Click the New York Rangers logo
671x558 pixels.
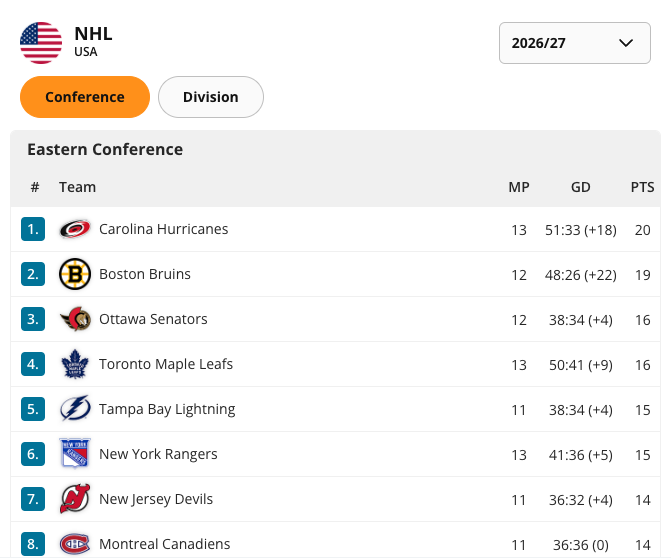click(75, 453)
